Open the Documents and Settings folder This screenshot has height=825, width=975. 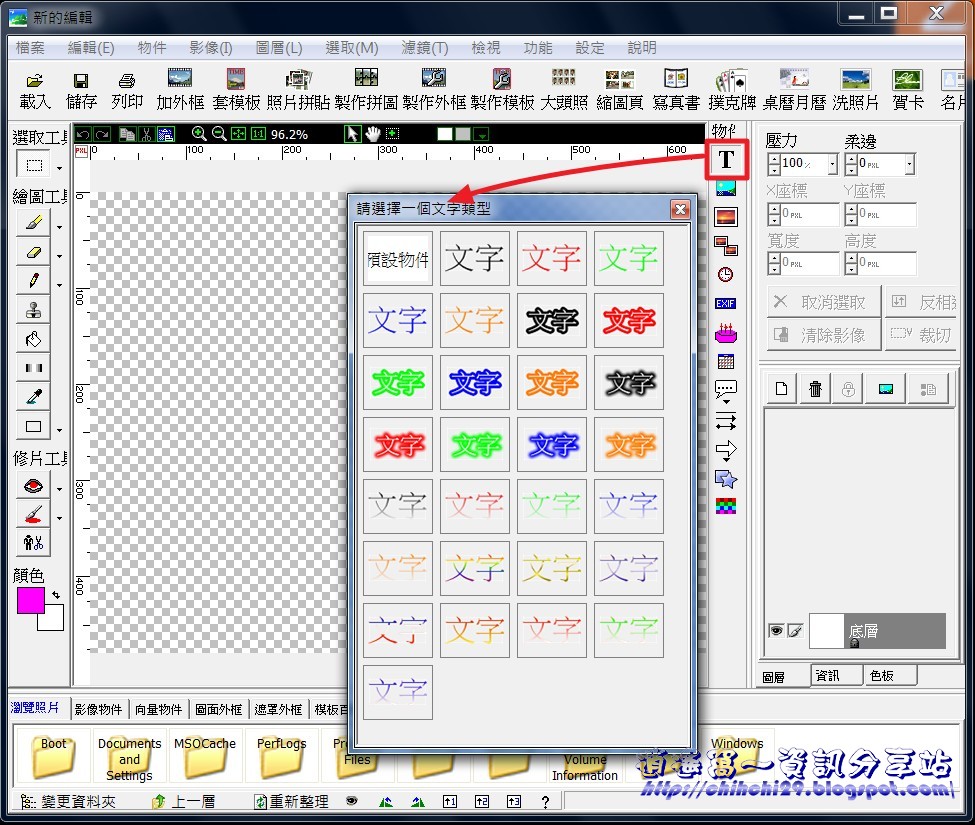pyautogui.click(x=129, y=756)
